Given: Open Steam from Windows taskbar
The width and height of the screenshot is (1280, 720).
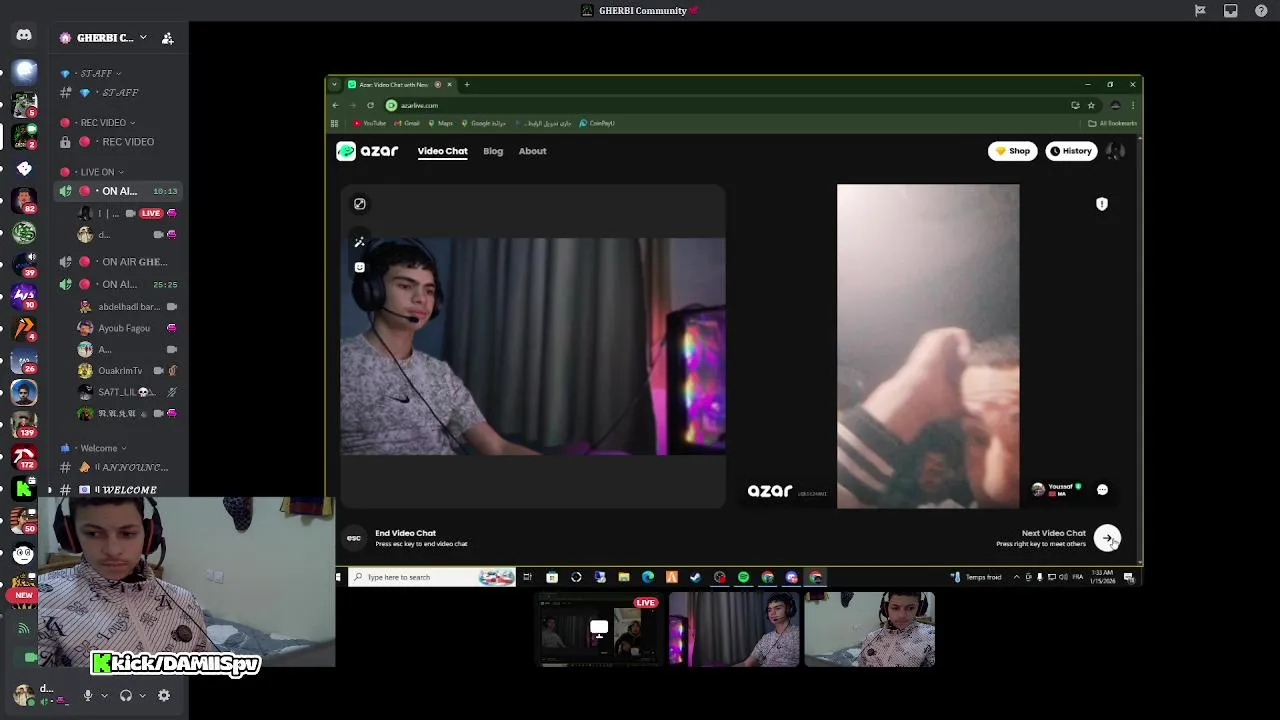Looking at the screenshot, I should point(695,577).
